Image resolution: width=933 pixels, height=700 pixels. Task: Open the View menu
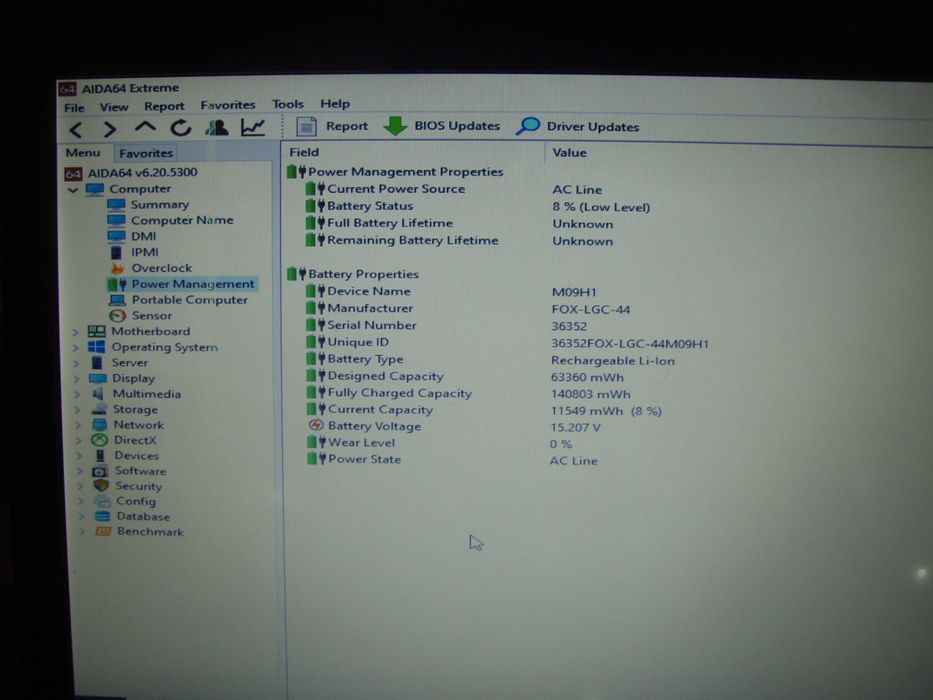114,107
